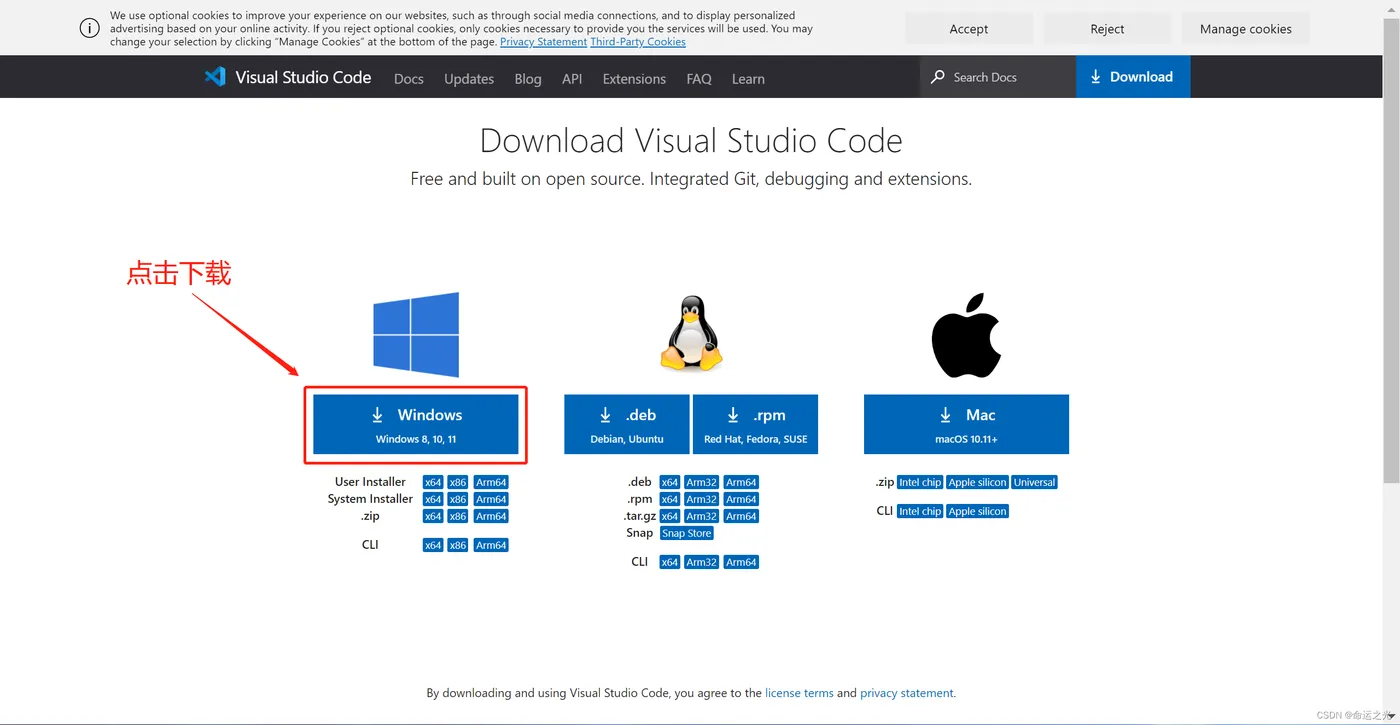Click the Apple logo image
Viewport: 1400px width, 725px height.
[966, 336]
